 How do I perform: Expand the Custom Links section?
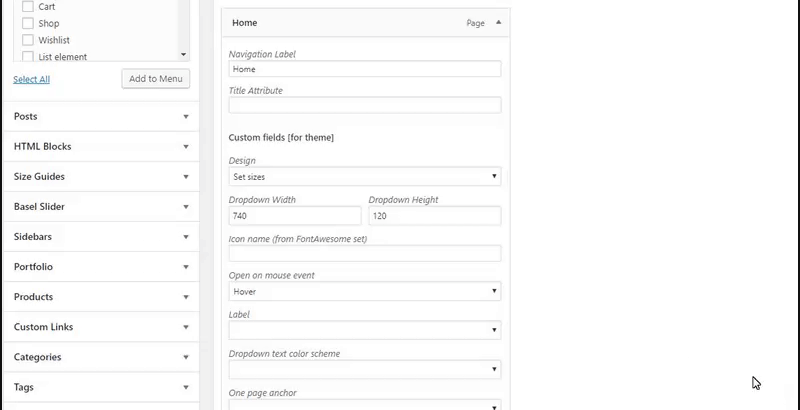pyautogui.click(x=100, y=326)
